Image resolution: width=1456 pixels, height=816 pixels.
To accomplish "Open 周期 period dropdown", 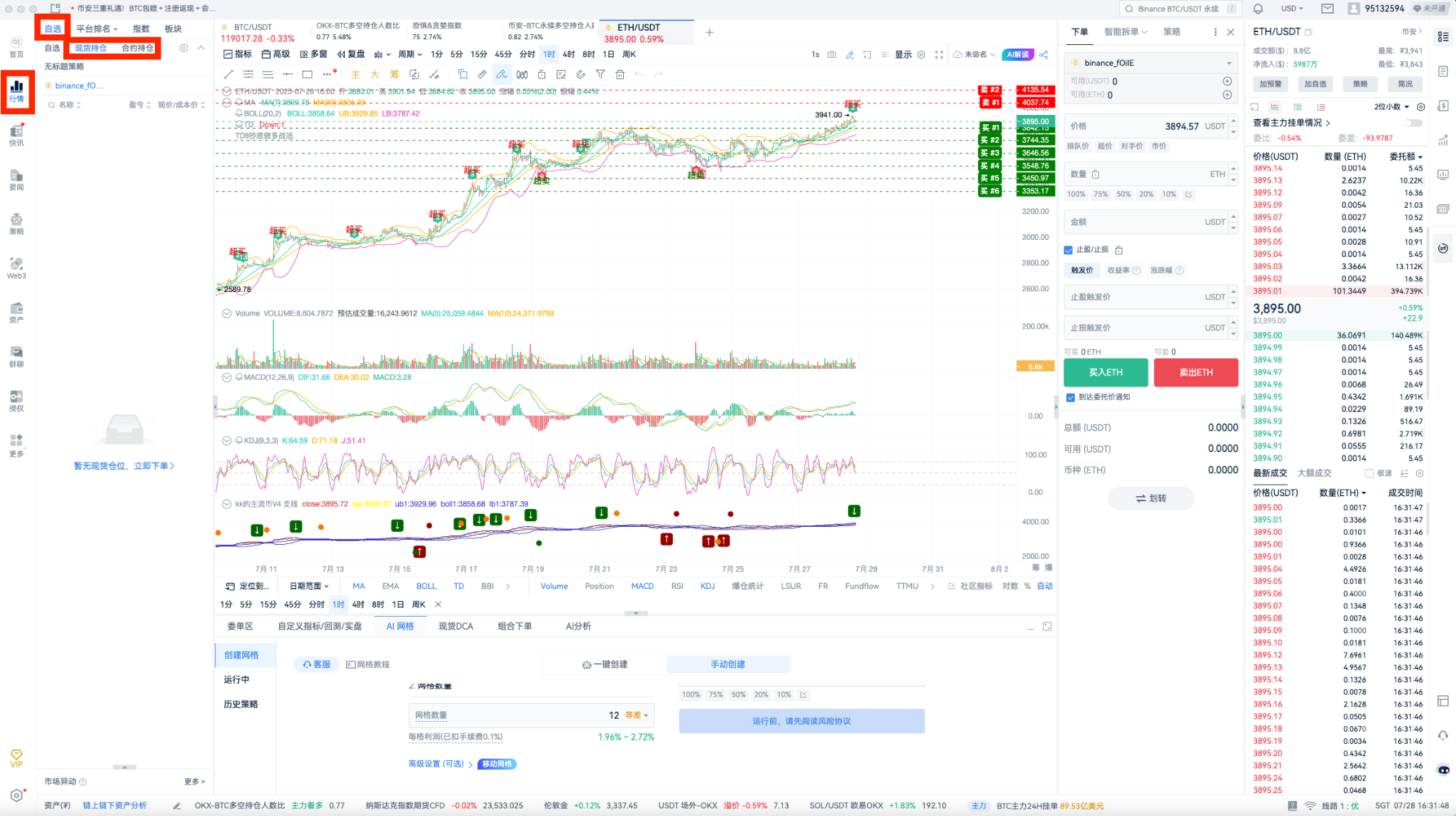I will click(410, 54).
